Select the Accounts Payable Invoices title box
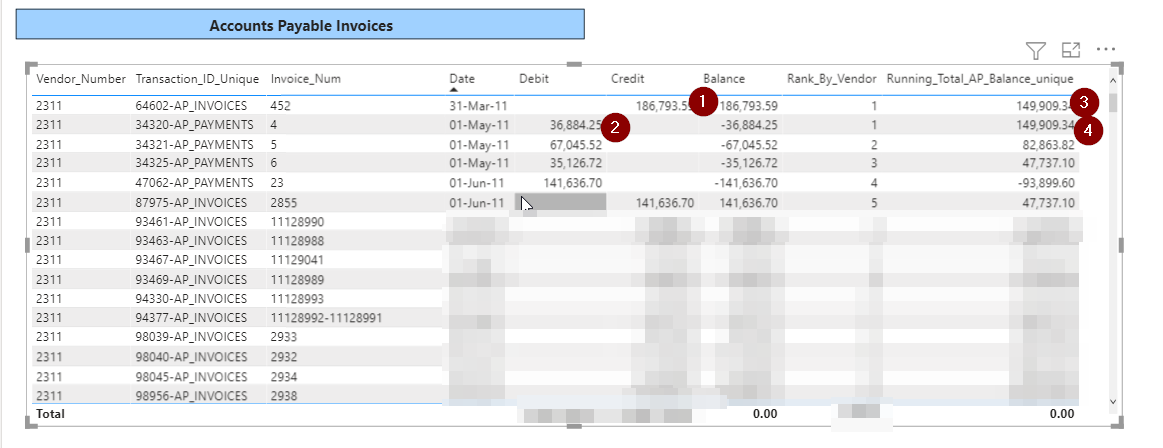 (x=300, y=26)
